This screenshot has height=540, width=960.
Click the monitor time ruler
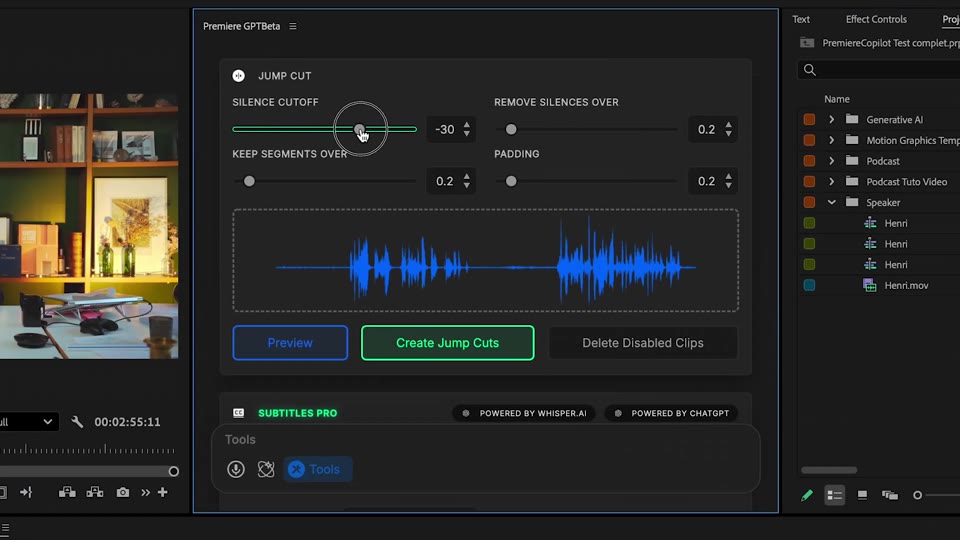[x=89, y=449]
